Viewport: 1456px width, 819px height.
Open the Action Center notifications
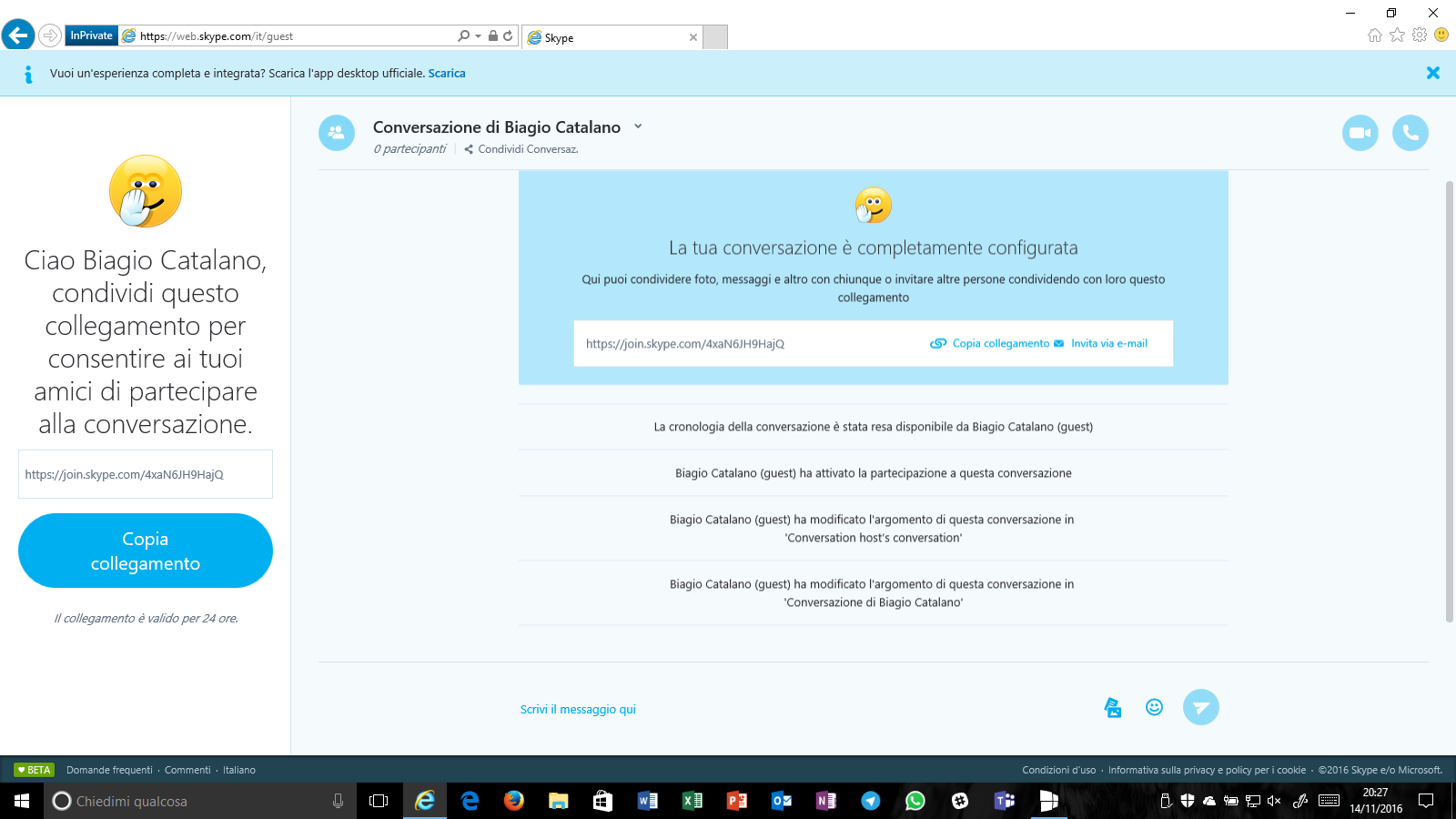click(1426, 801)
